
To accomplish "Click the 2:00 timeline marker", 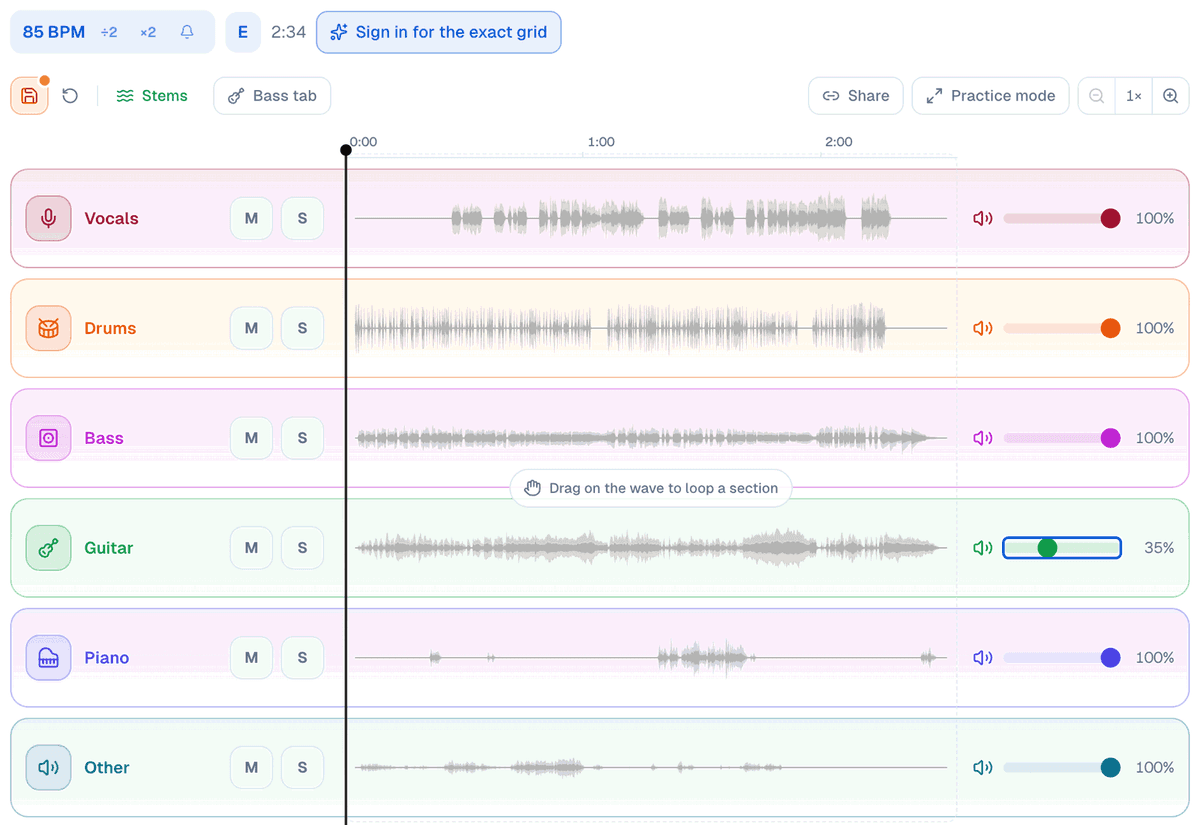I will [x=838, y=142].
